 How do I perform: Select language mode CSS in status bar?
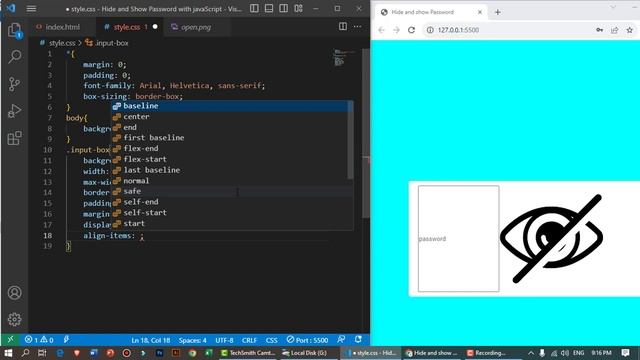click(x=271, y=340)
